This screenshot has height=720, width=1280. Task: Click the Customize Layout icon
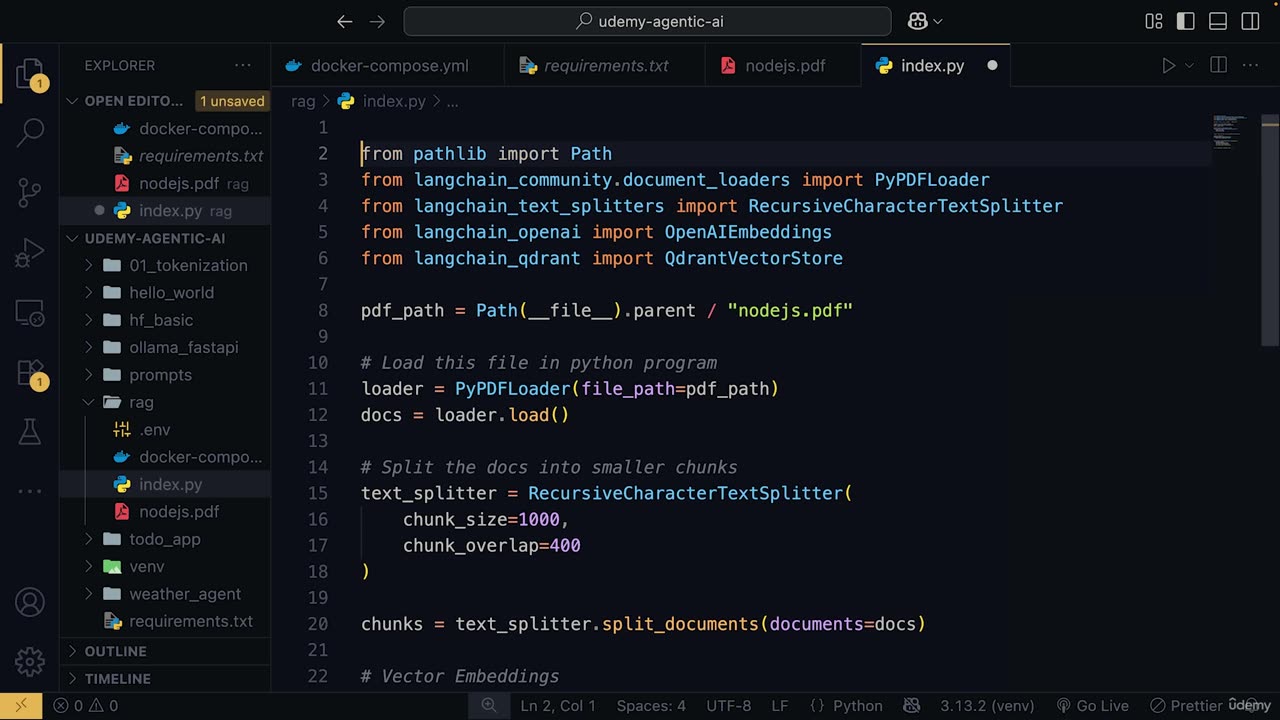click(x=1154, y=21)
